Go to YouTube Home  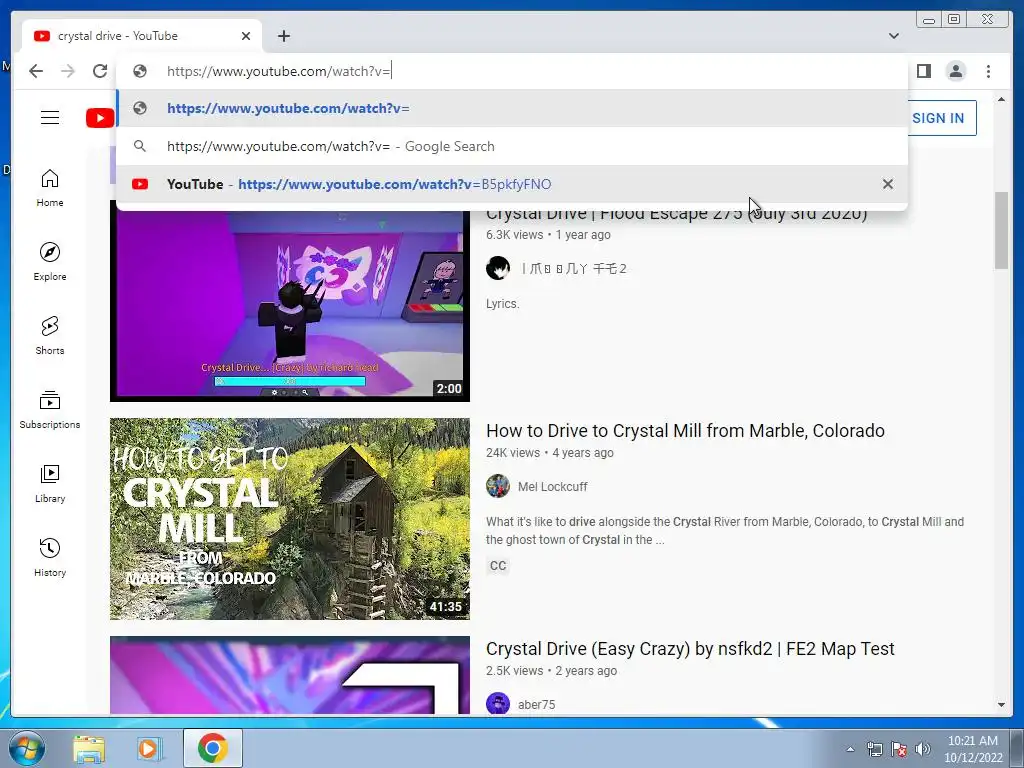point(50,188)
